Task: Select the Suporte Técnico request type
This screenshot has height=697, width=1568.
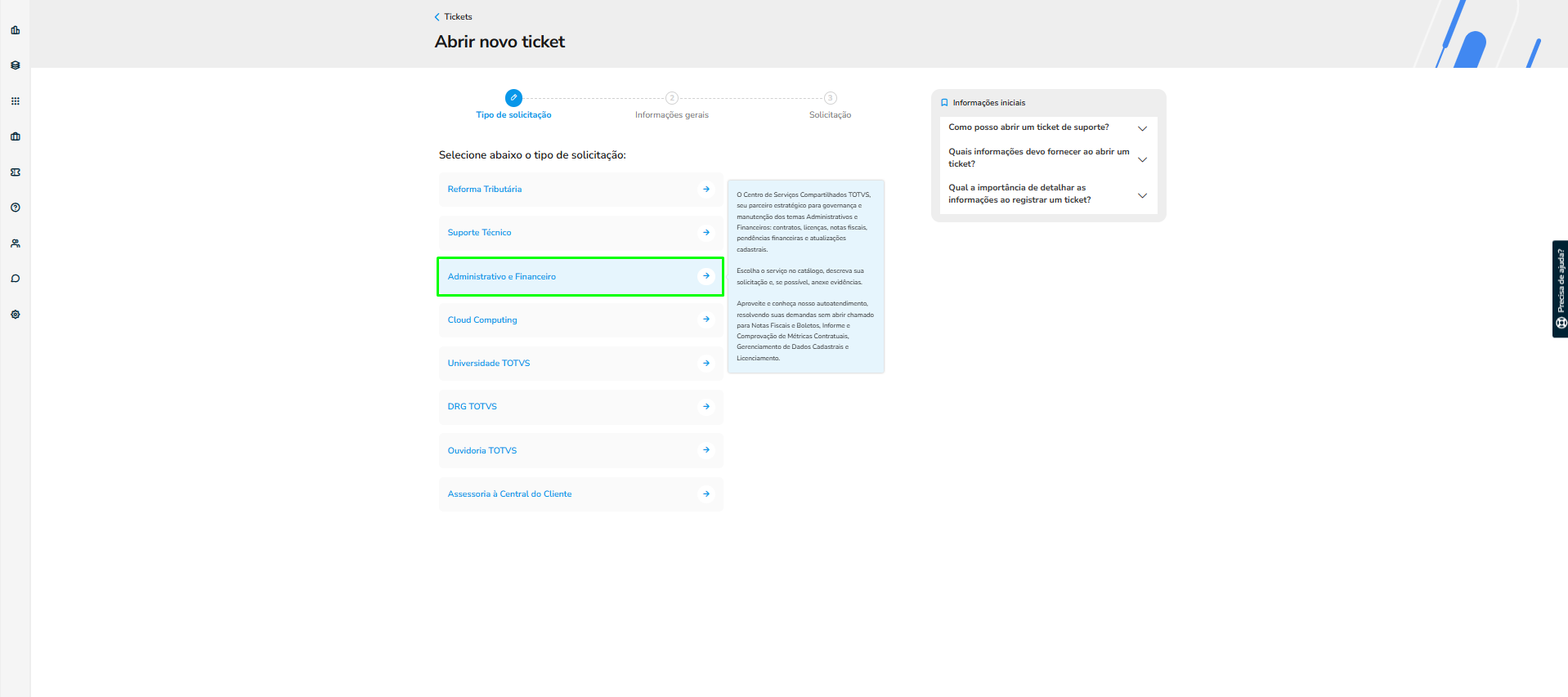Action: [581, 233]
